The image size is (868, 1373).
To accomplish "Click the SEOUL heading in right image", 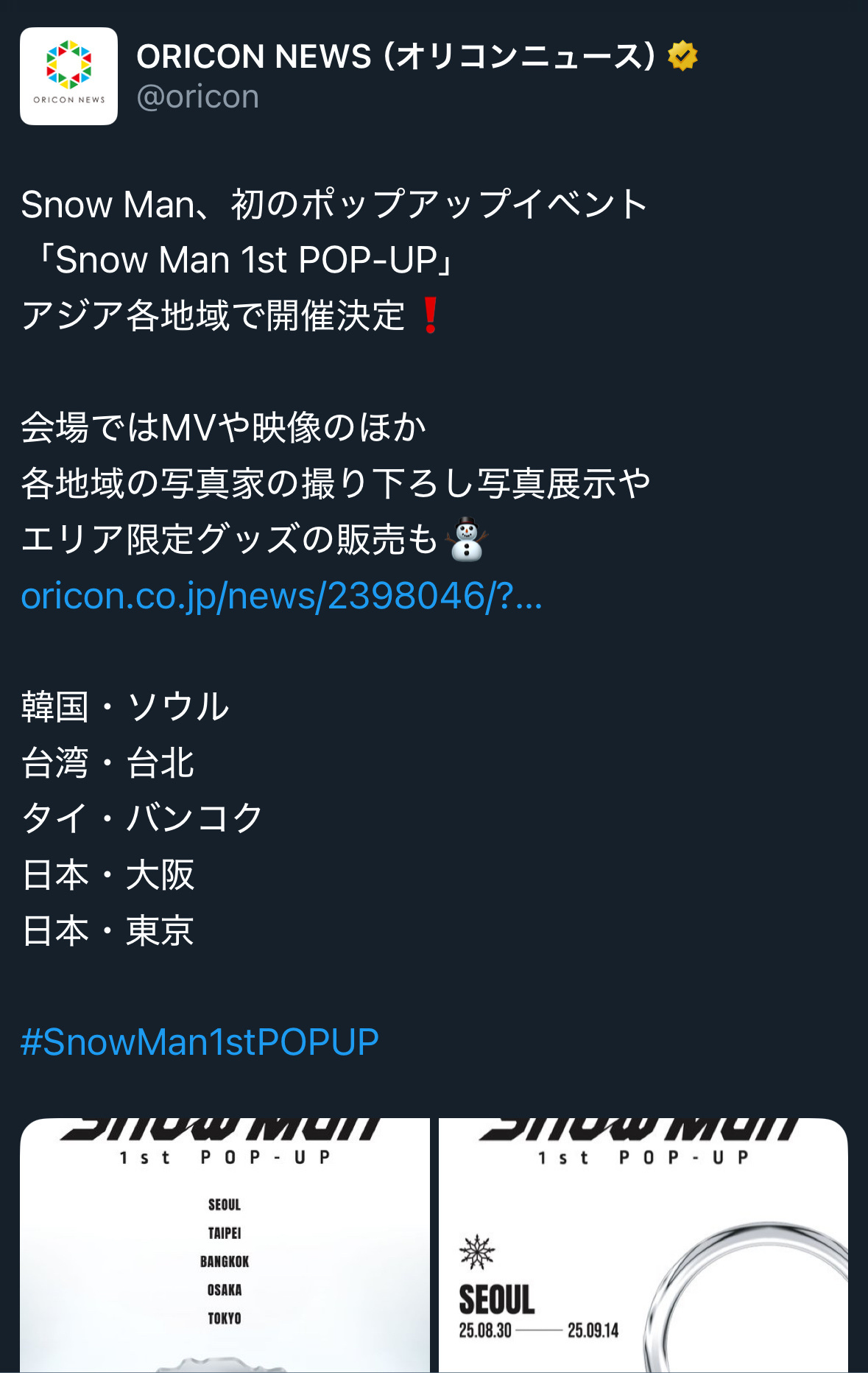I will [x=497, y=1299].
